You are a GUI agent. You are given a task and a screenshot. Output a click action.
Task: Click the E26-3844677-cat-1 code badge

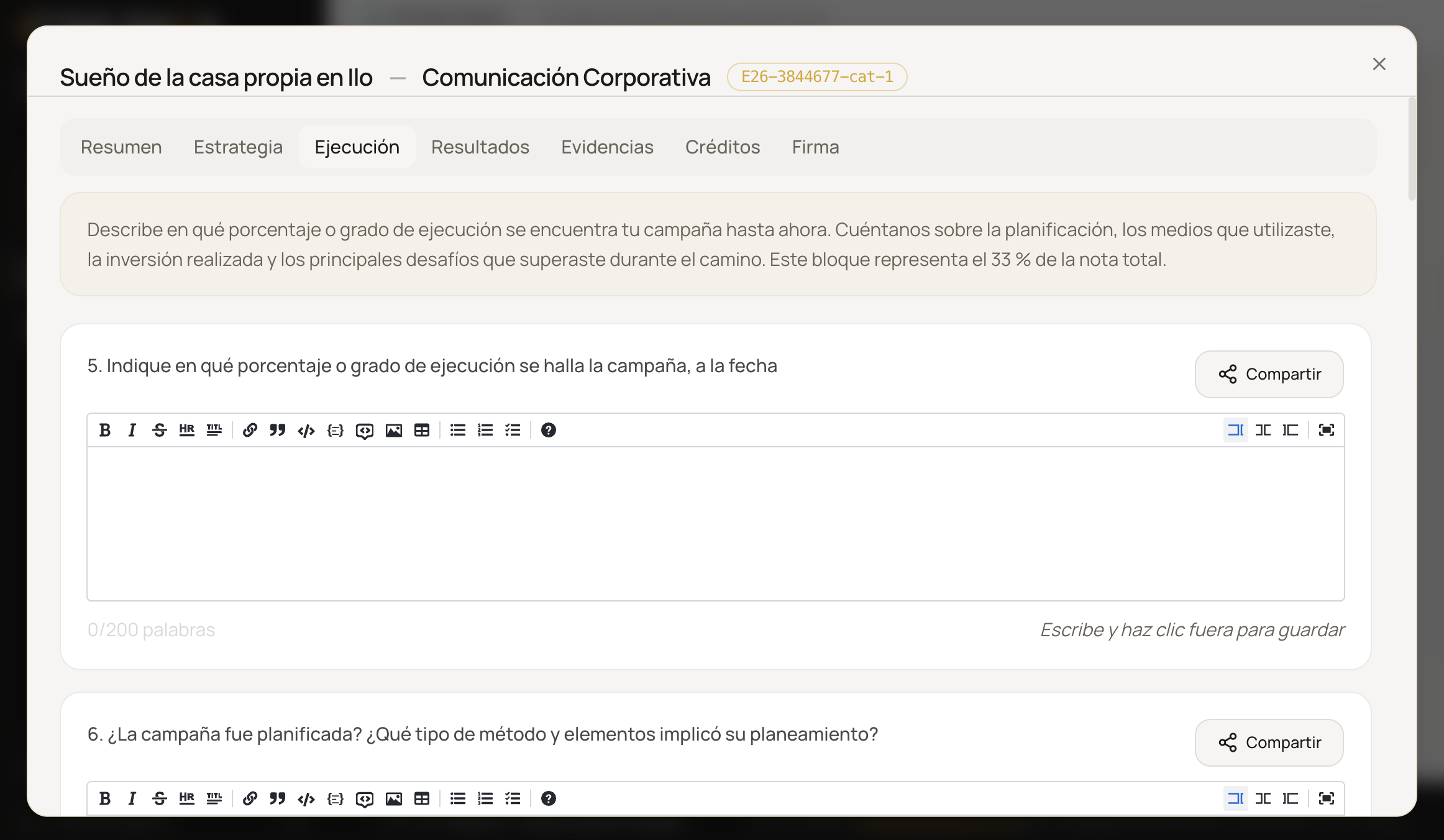click(x=817, y=77)
